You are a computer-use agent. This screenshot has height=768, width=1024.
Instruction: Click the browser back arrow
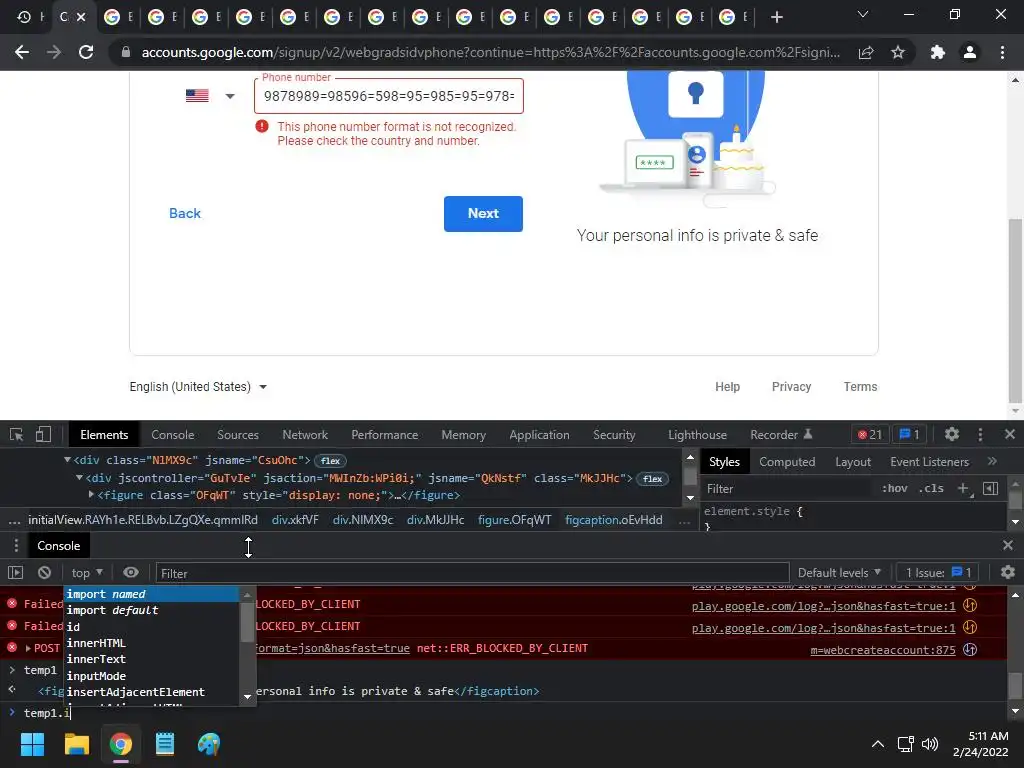22,52
